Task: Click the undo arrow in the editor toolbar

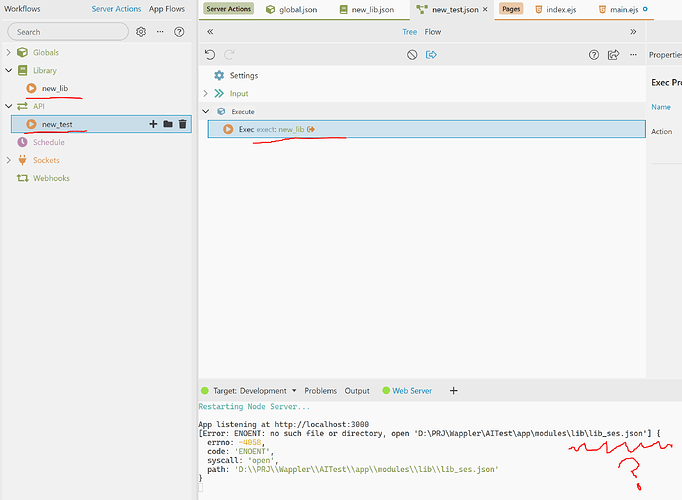Action: pos(210,54)
